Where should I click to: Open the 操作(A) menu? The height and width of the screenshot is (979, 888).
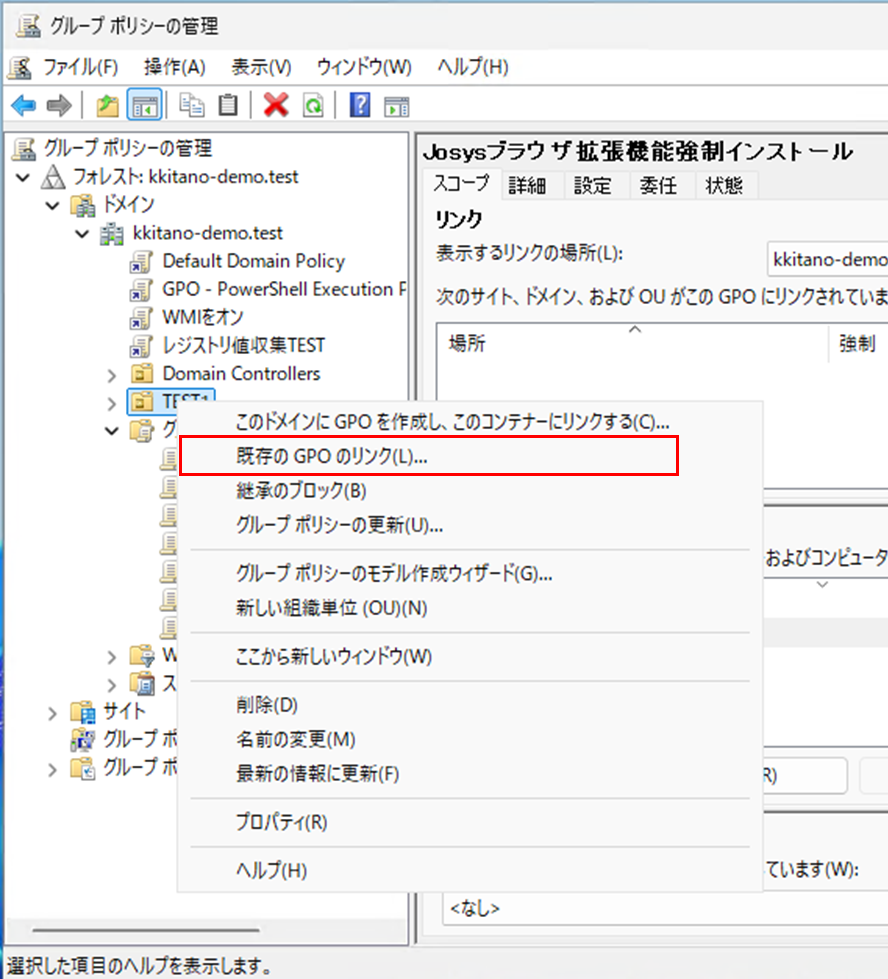tap(174, 67)
